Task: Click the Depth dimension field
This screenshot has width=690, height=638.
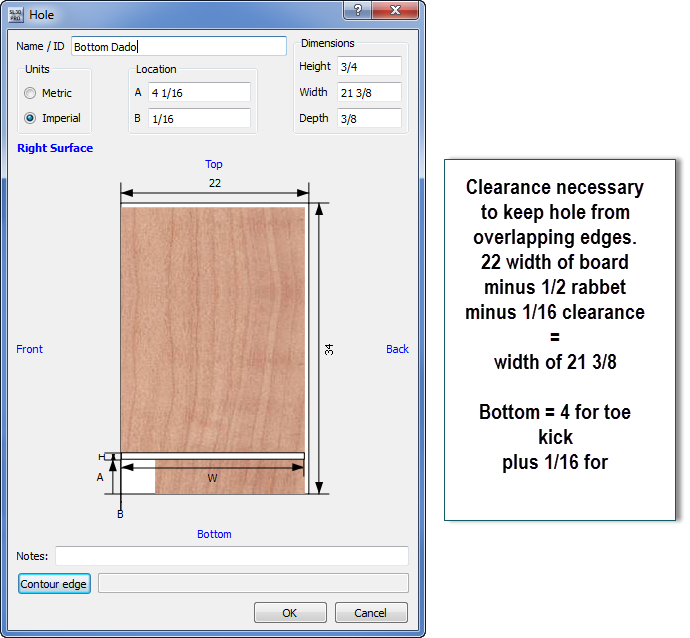Action: click(369, 118)
